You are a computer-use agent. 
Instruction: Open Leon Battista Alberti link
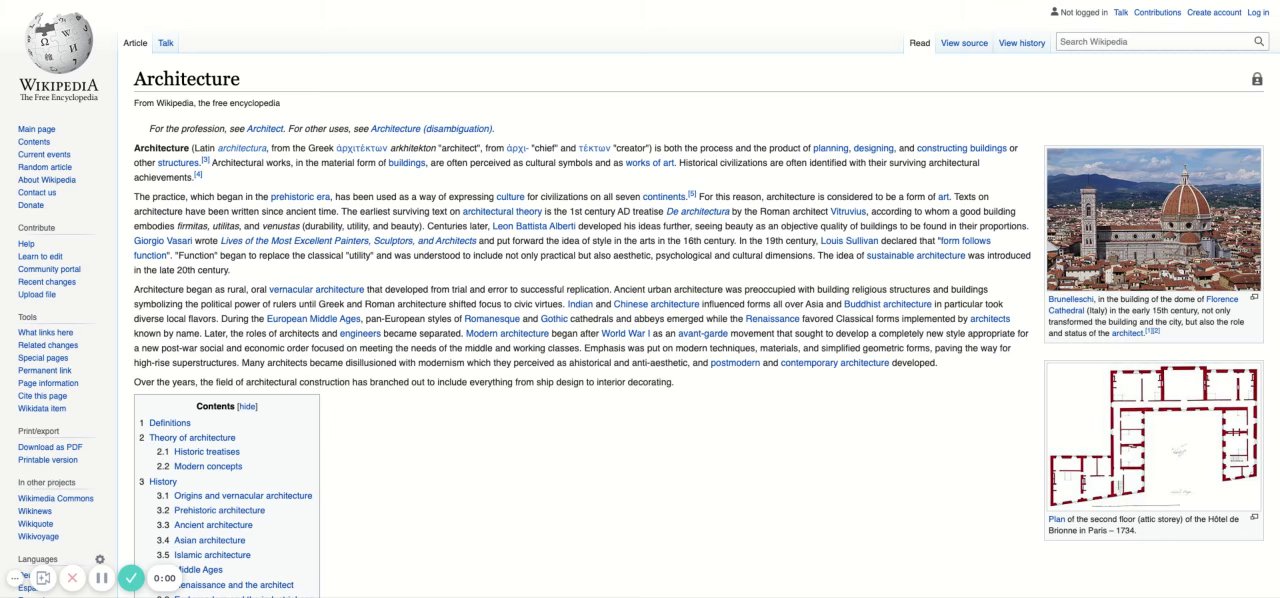534,226
